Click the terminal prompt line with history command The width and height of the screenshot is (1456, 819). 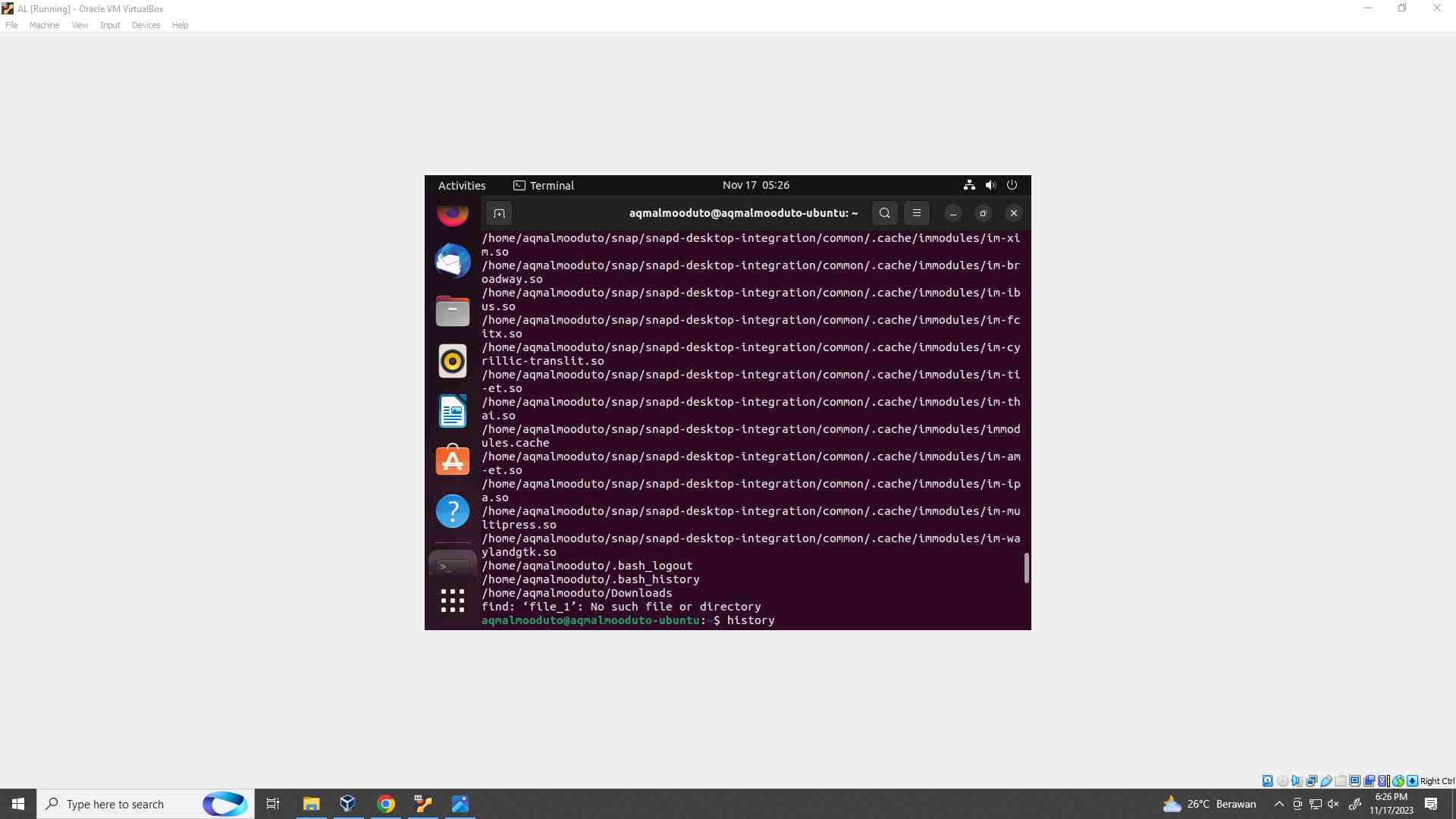628,620
